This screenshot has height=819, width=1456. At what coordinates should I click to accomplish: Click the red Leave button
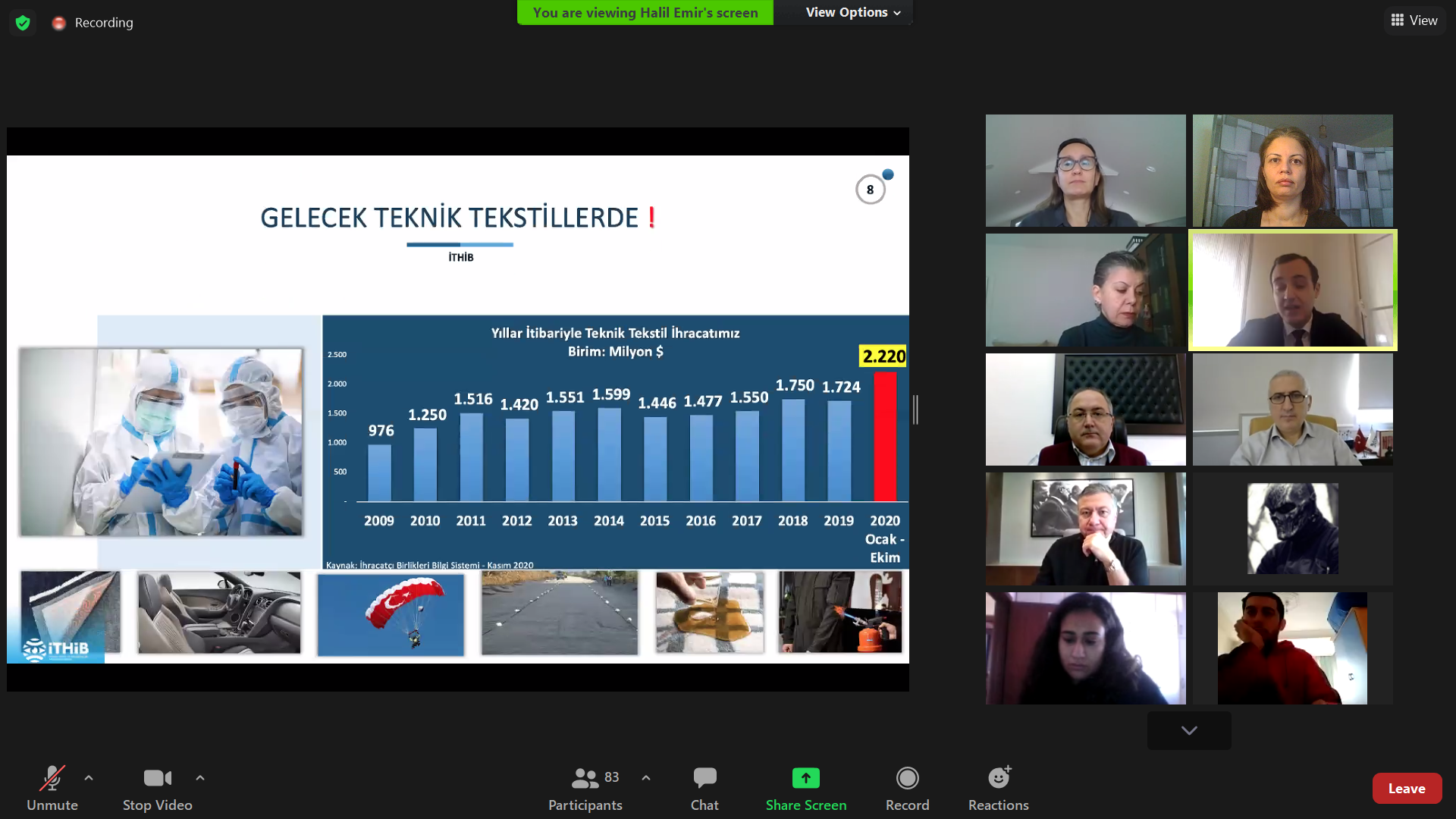[1407, 789]
